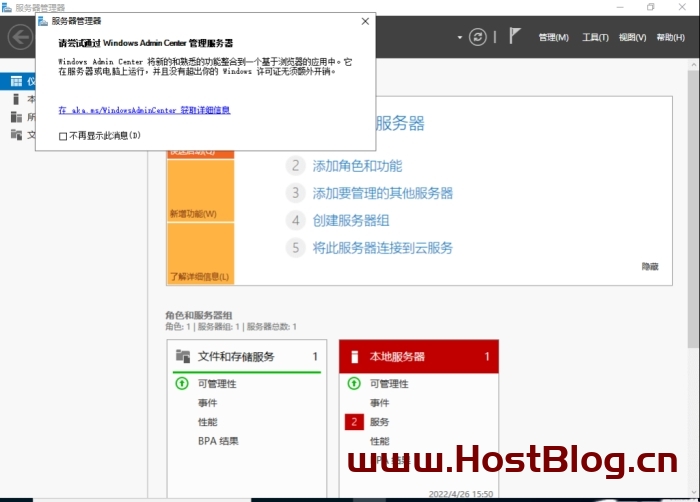Image resolution: width=700 pixels, height=502 pixels.
Task: Open the 视图(V) menu
Action: 632,38
